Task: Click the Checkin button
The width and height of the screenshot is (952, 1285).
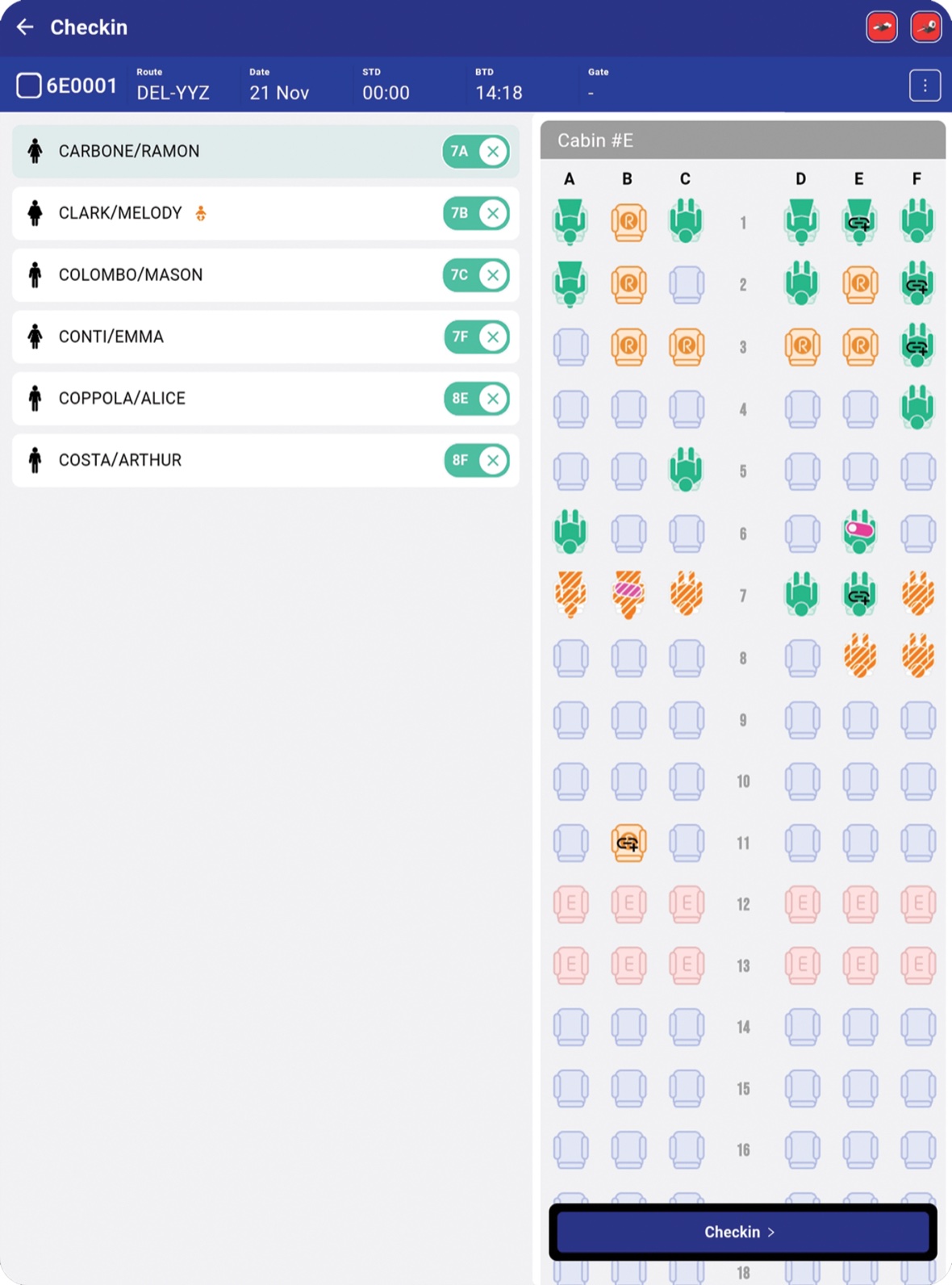Action: (x=740, y=1232)
